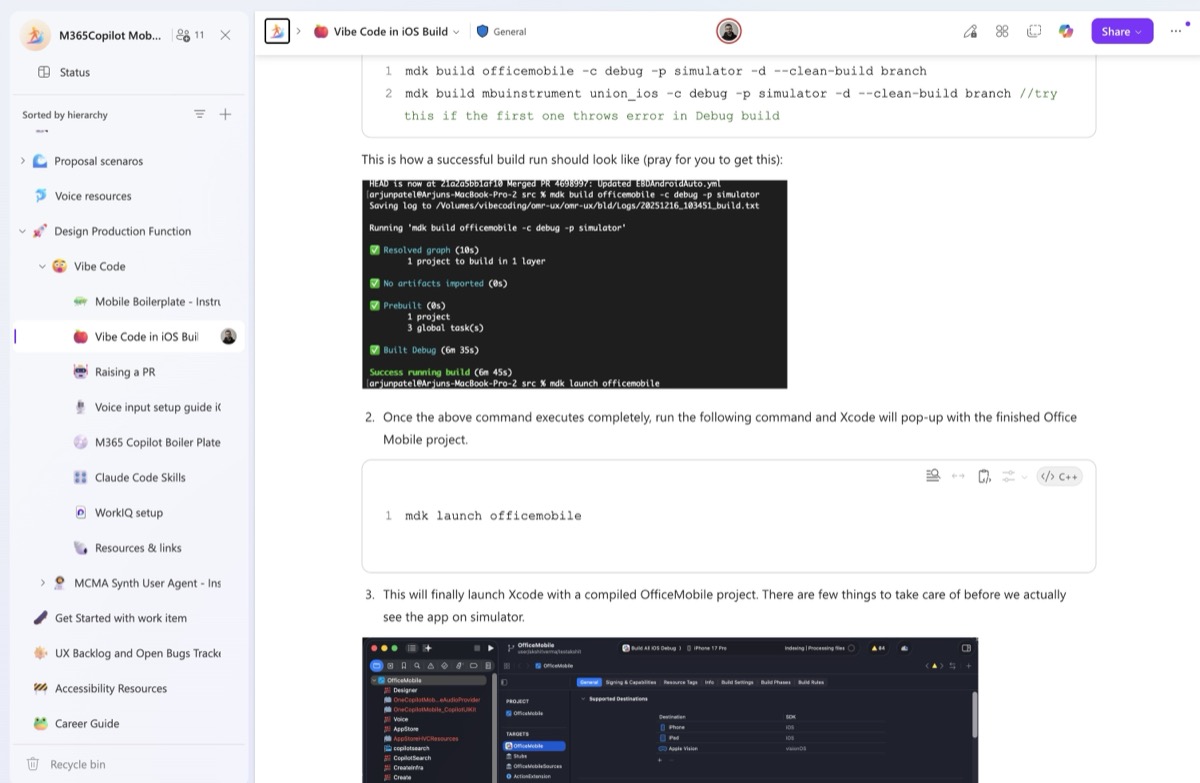
Task: Open M365 Copilot Boiler Plate page
Action: pos(158,442)
